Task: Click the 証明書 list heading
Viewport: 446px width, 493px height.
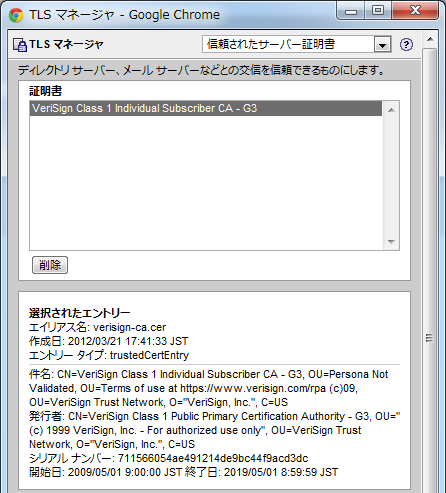Action: coord(46,91)
